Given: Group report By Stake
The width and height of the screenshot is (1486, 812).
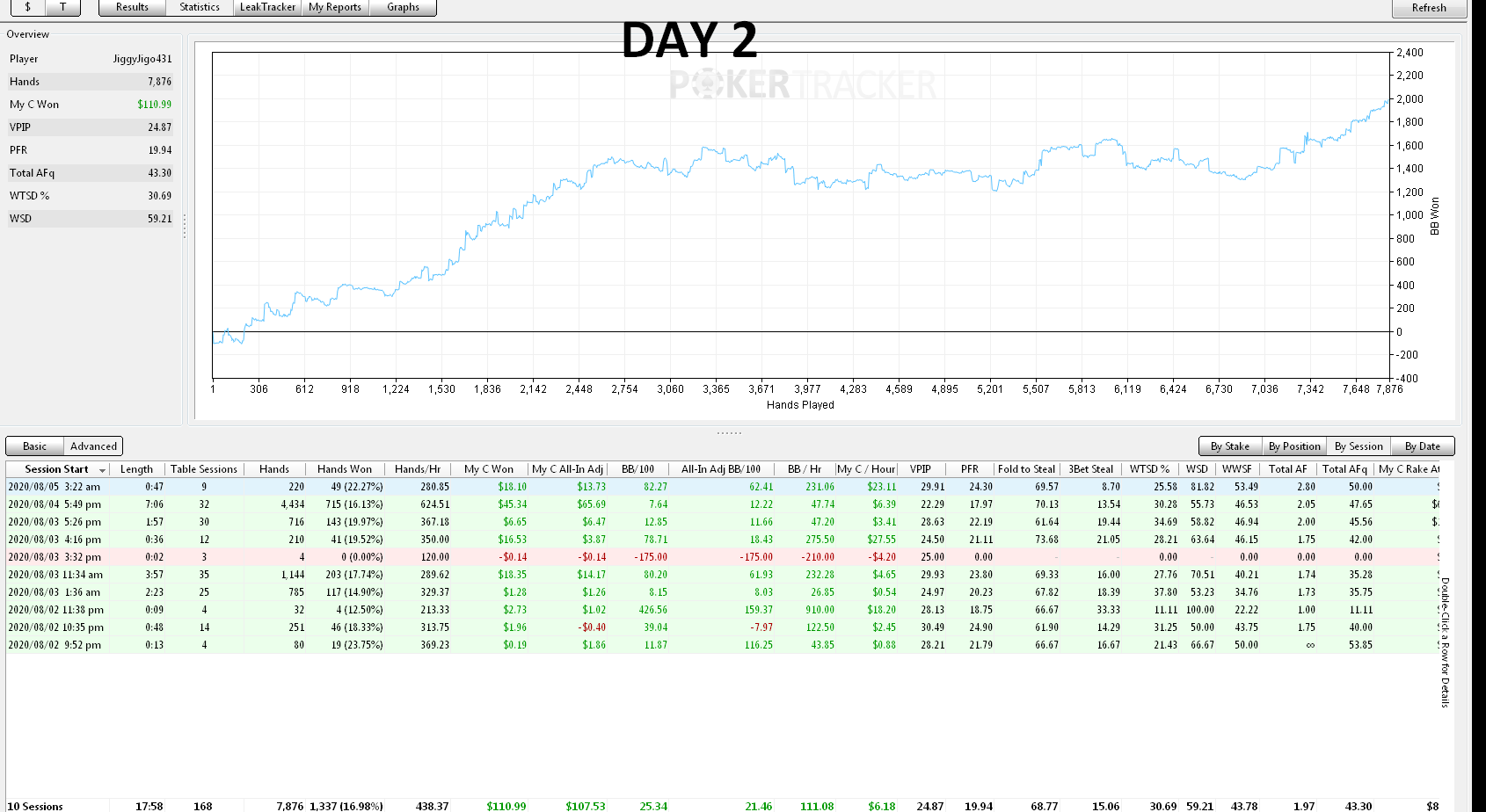Looking at the screenshot, I should coord(1230,446).
